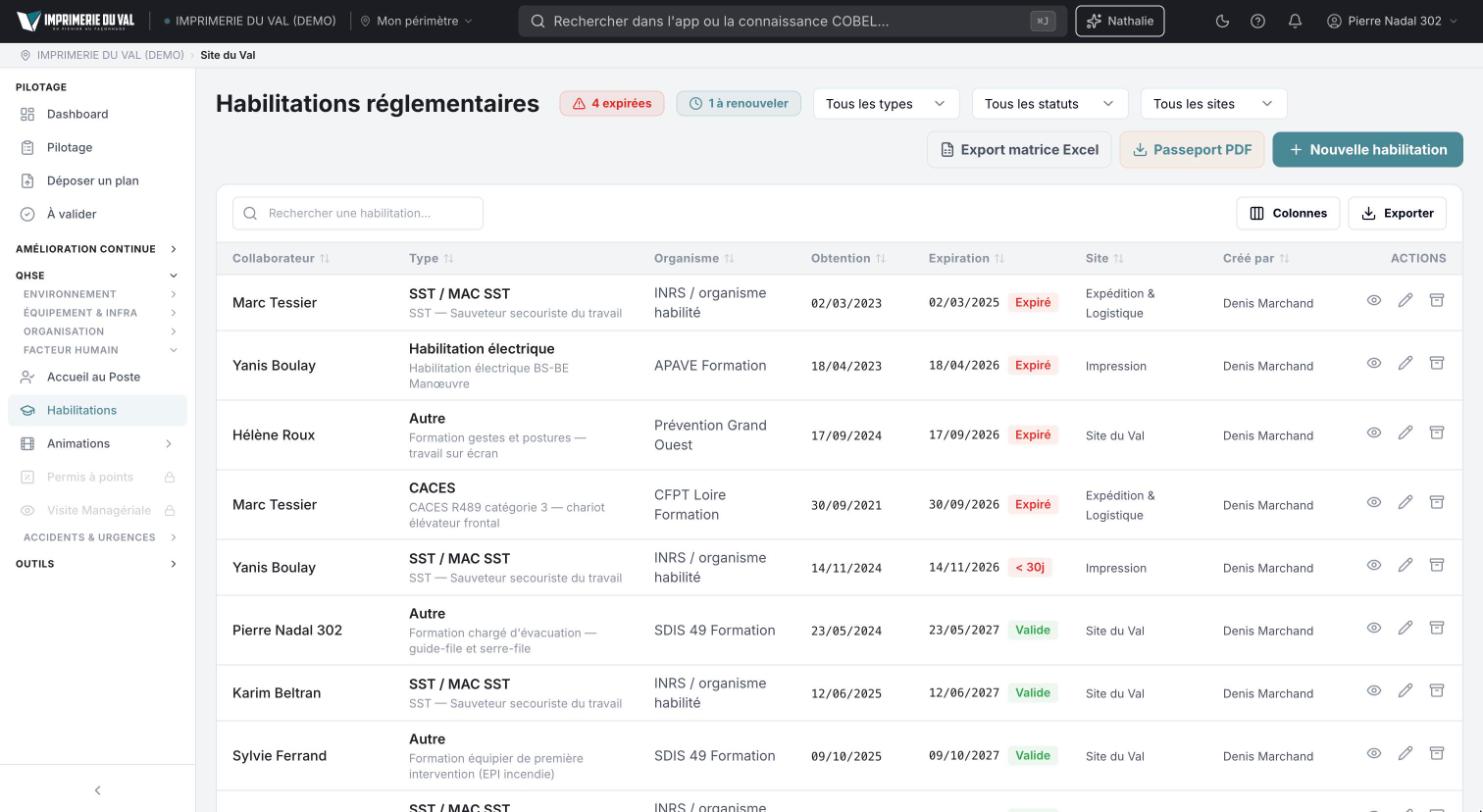
Task: Expand the Amélioration Continue section
Action: tap(97, 249)
